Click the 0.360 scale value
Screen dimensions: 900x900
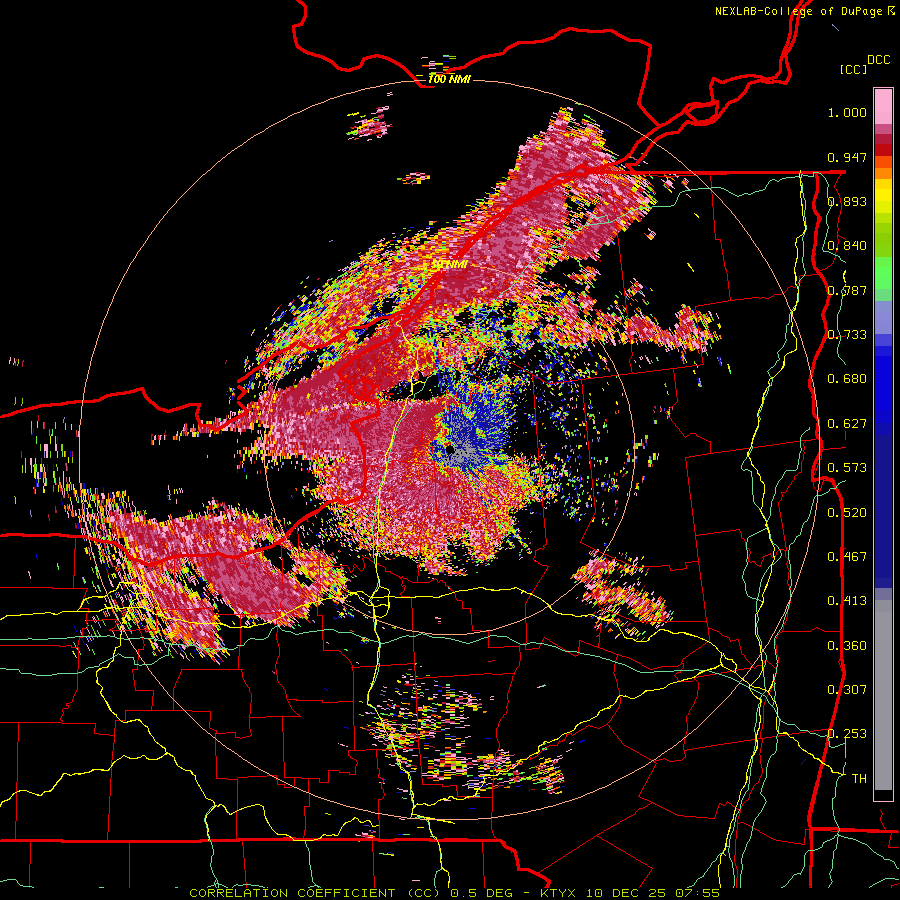point(847,646)
